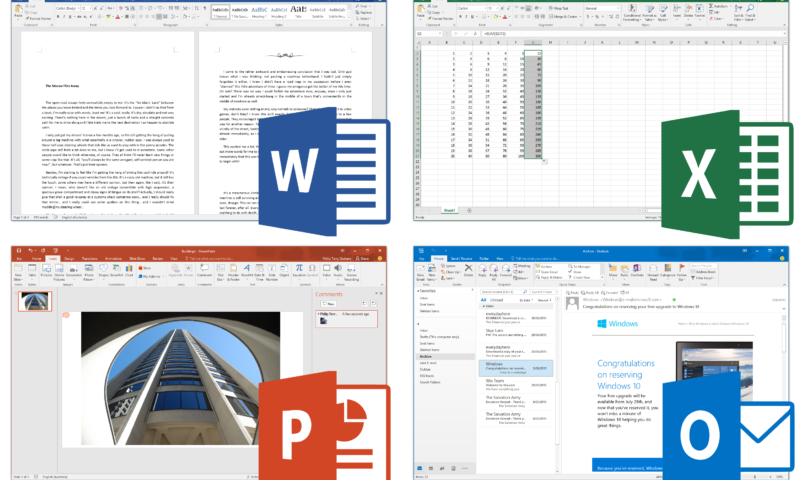Screen dimensions: 800x480
Task: Select Drafts (This computer only) folder in Outlook
Action: [x=439, y=337]
